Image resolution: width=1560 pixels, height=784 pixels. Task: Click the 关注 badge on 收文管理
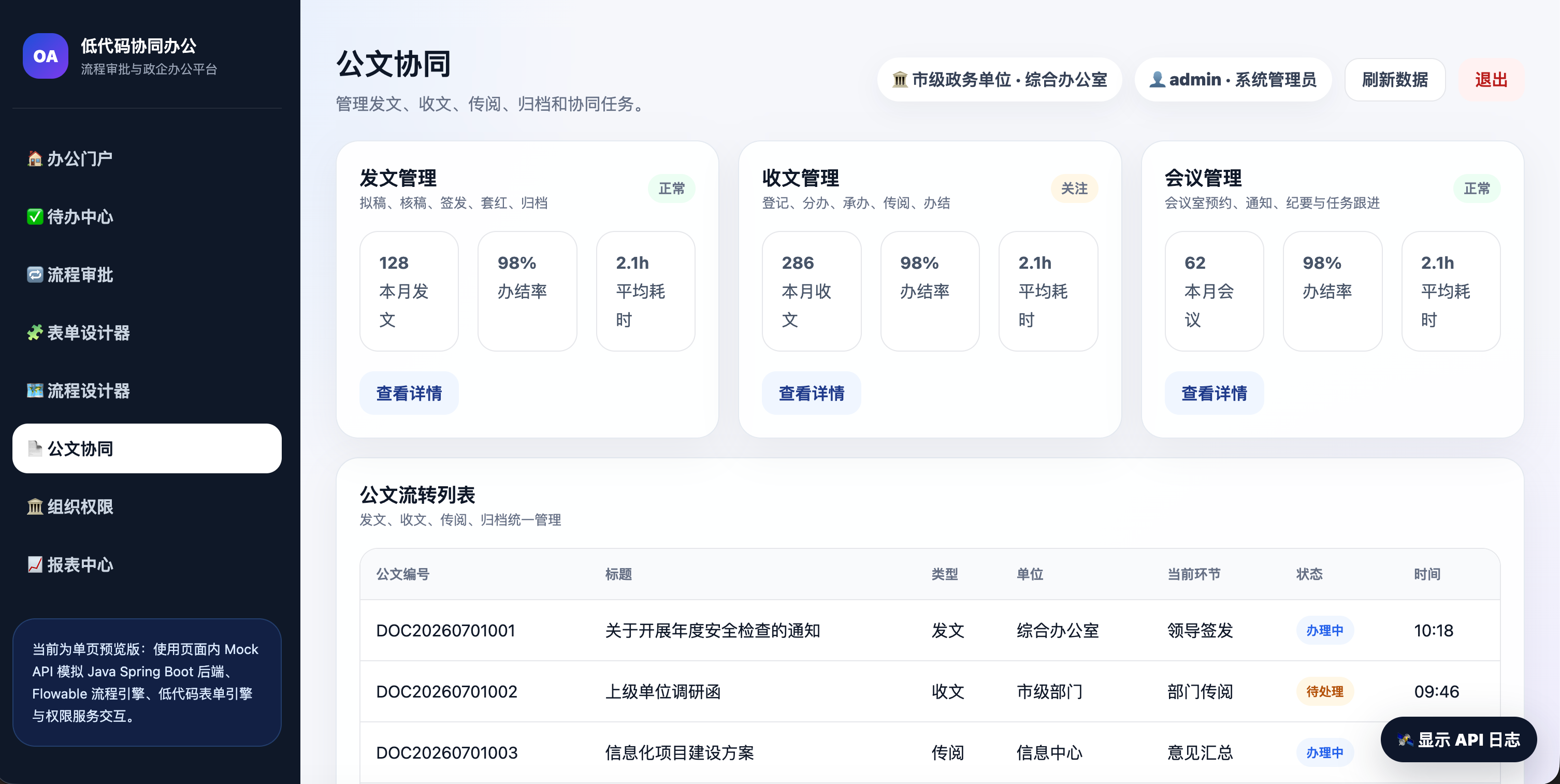[x=1074, y=189]
